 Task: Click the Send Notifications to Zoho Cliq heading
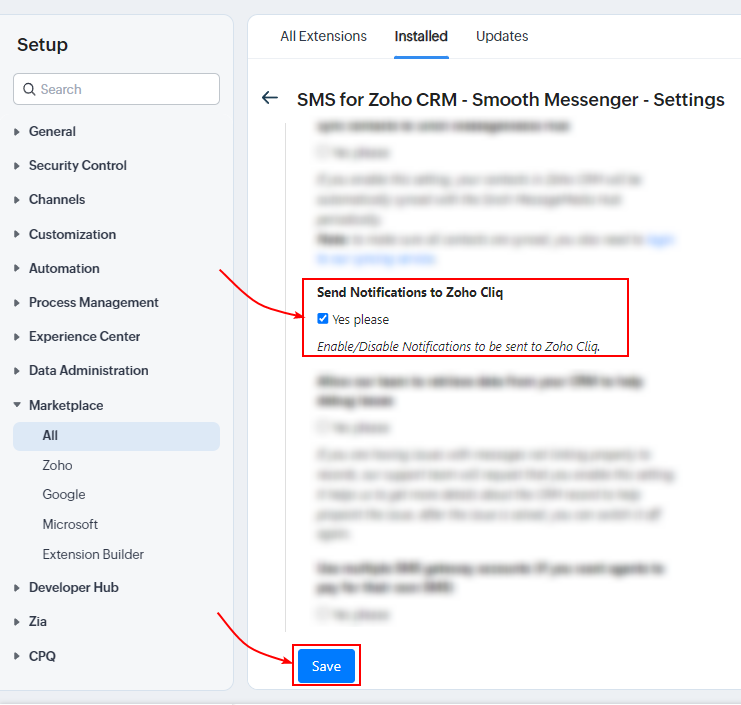click(x=410, y=292)
